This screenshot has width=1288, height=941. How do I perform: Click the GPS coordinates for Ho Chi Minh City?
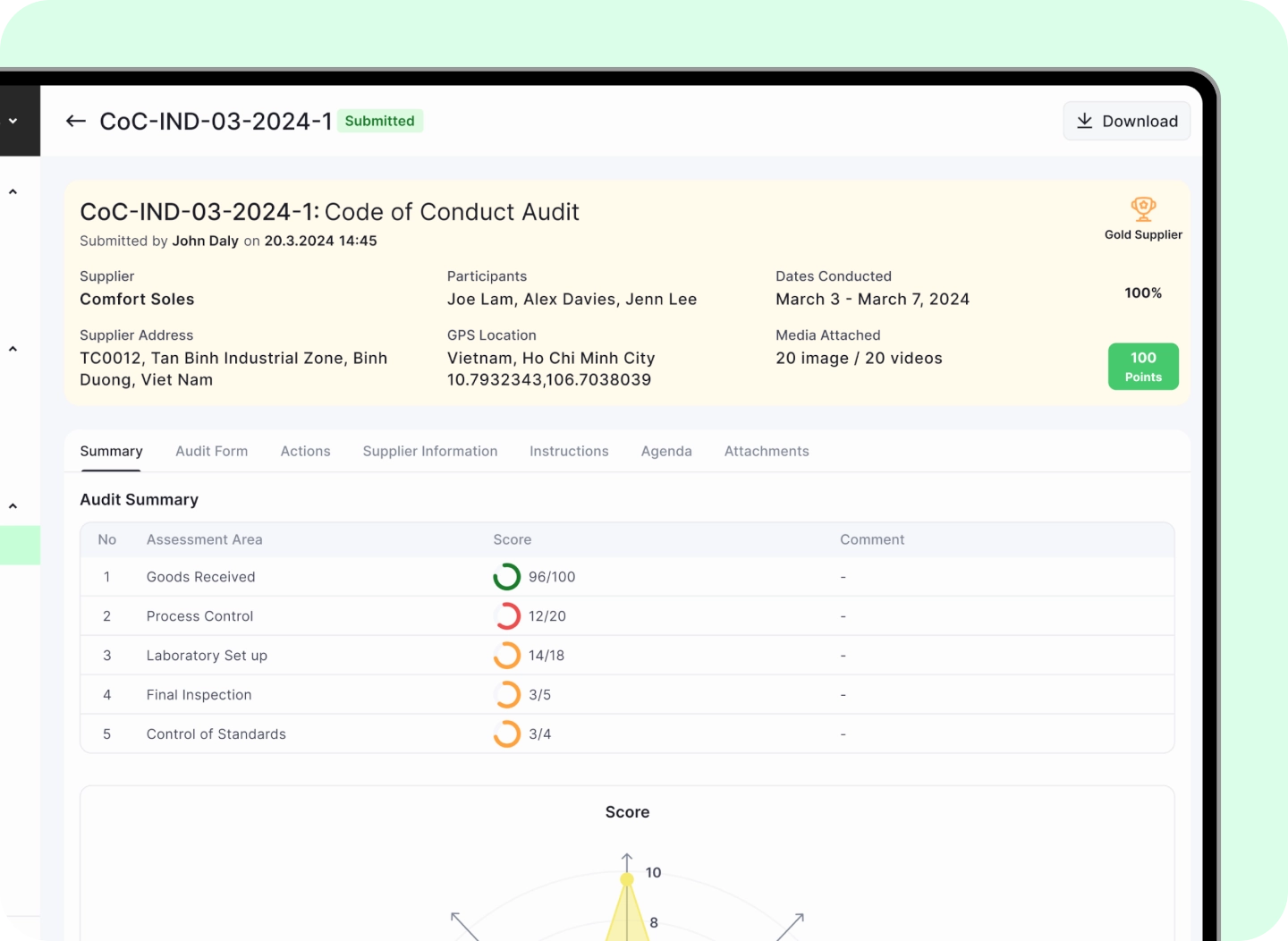pos(548,379)
